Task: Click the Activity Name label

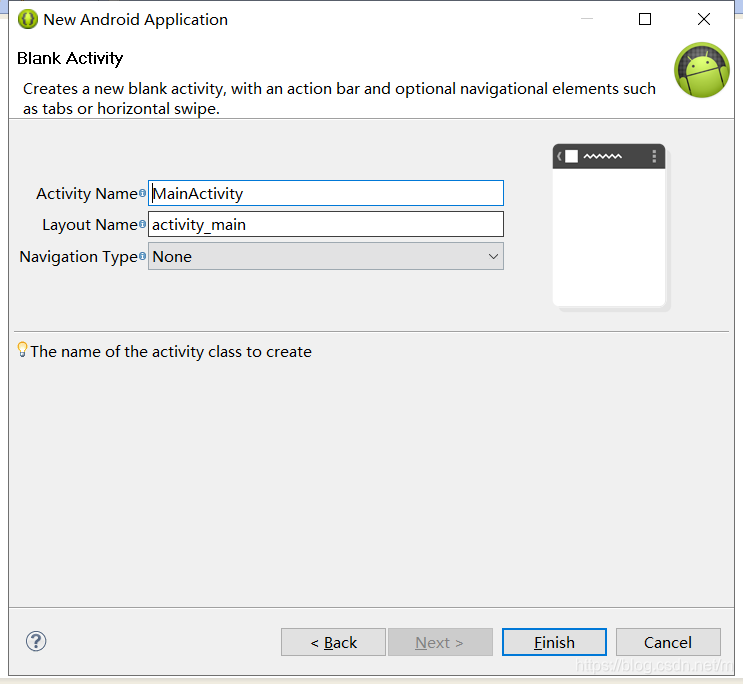Action: (87, 193)
